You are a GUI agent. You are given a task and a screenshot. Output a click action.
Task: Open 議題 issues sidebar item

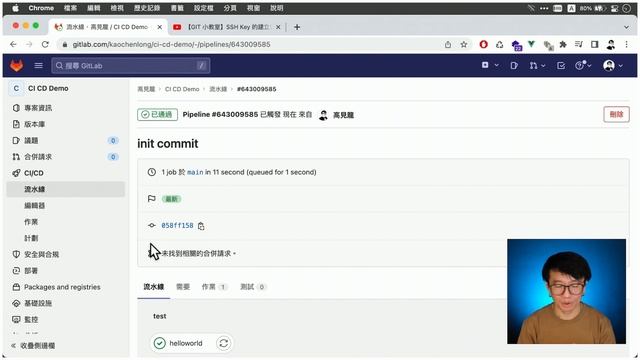31,140
